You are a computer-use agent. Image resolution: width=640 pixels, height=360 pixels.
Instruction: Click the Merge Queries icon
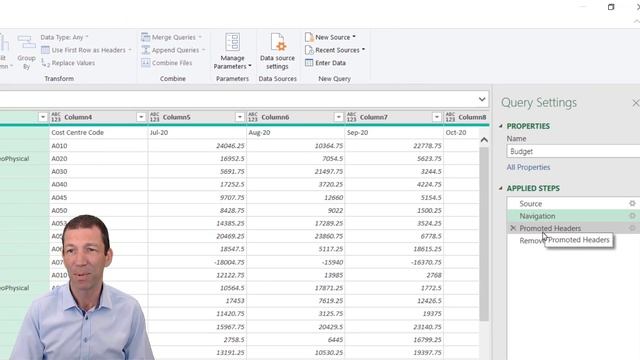(x=145, y=37)
